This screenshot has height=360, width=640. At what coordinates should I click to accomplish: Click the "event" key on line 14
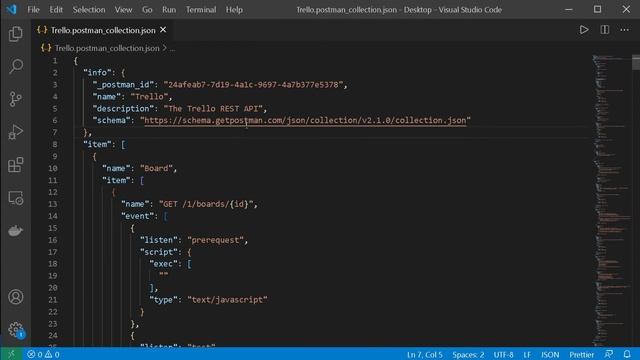[137, 216]
